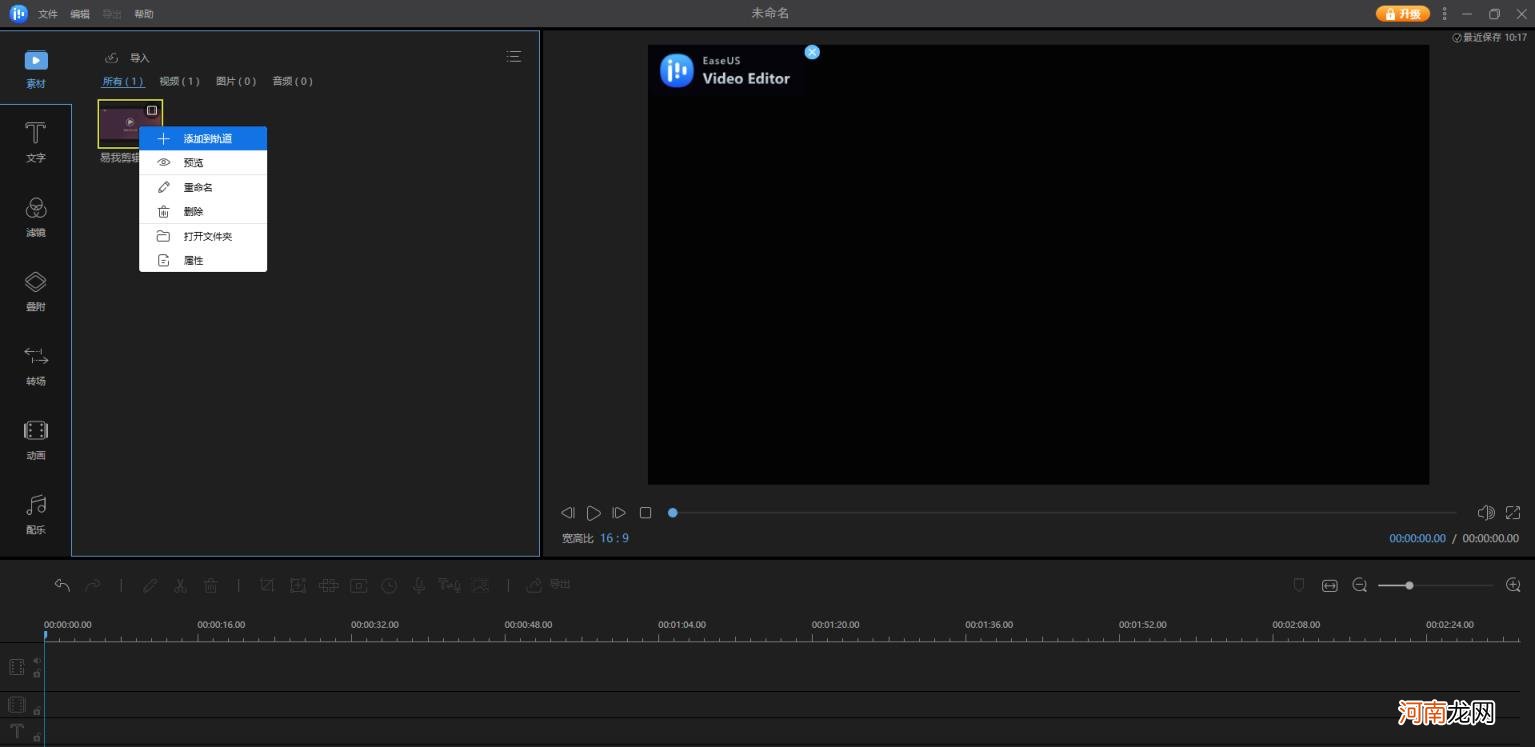
Task: Open the 文字 text panel
Action: (x=36, y=142)
